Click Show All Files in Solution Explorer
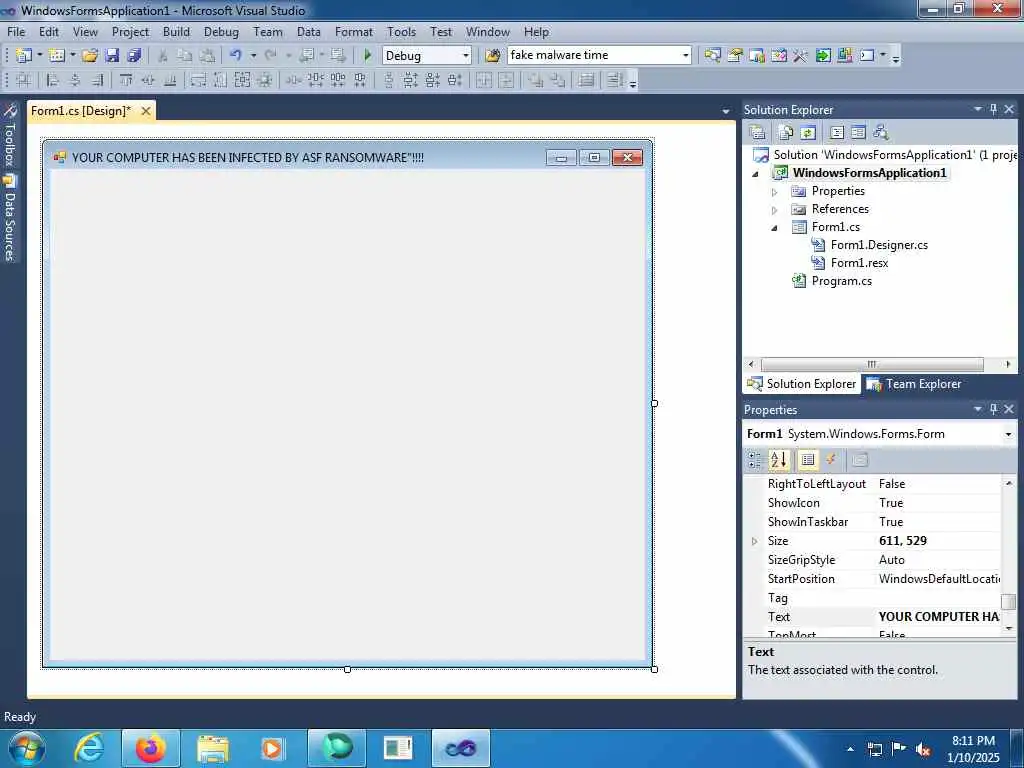The width and height of the screenshot is (1024, 768). click(786, 133)
